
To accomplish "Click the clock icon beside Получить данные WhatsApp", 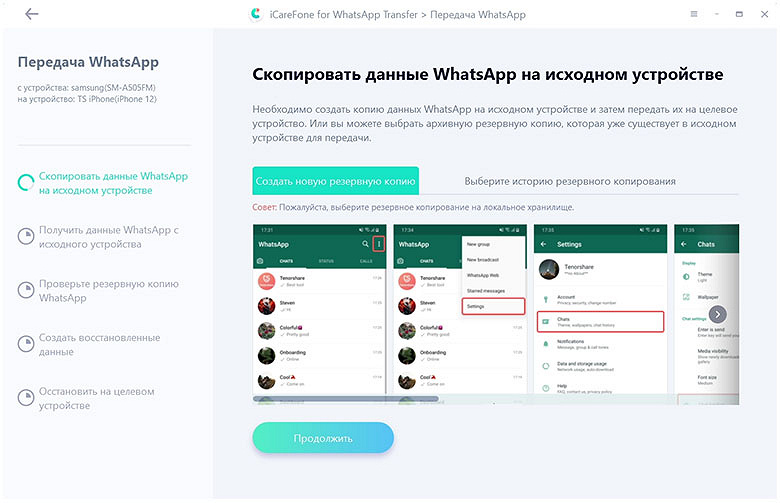I will [26, 236].
